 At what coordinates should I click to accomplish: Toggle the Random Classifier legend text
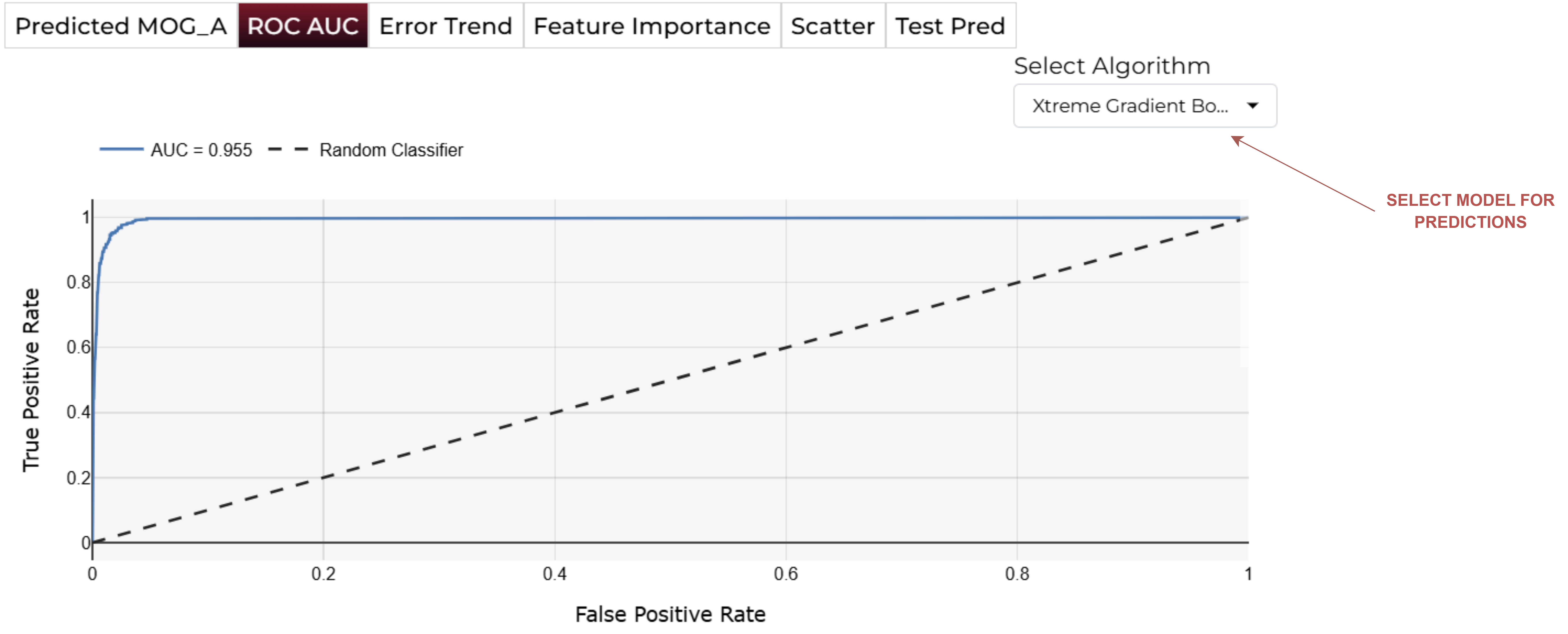click(x=391, y=150)
